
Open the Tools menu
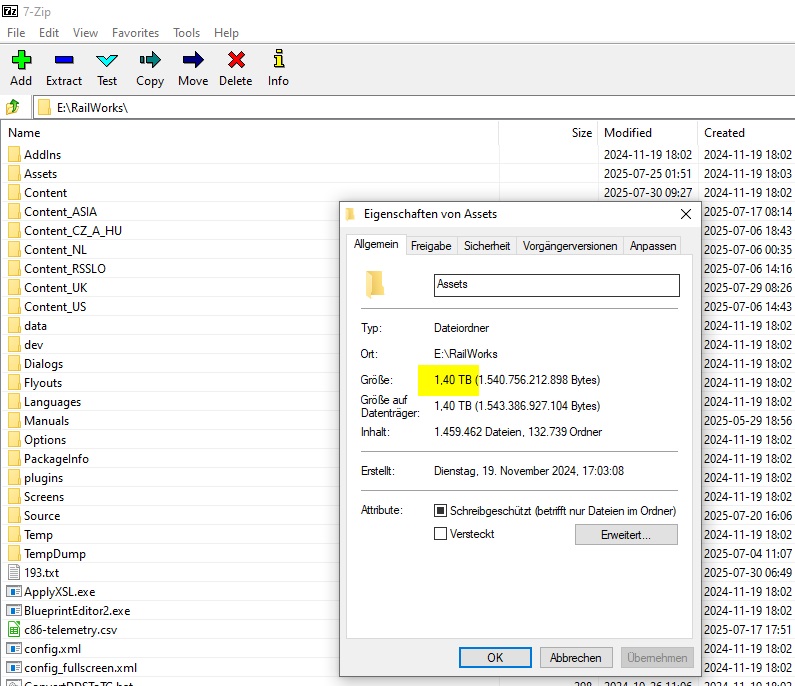[187, 33]
